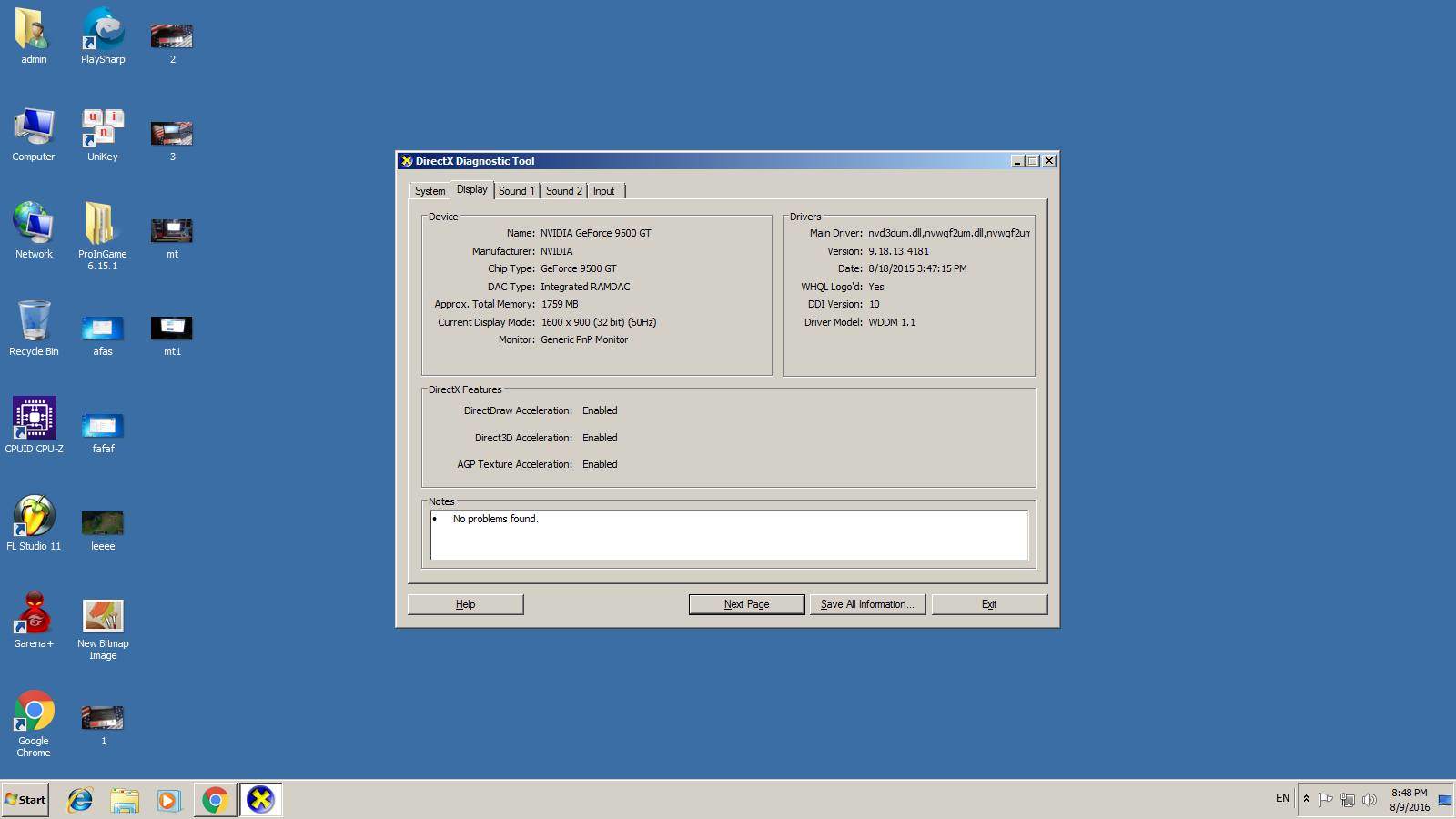1456x819 pixels.
Task: Click the DirectX Diagnostic taskbar icon
Action: (260, 800)
